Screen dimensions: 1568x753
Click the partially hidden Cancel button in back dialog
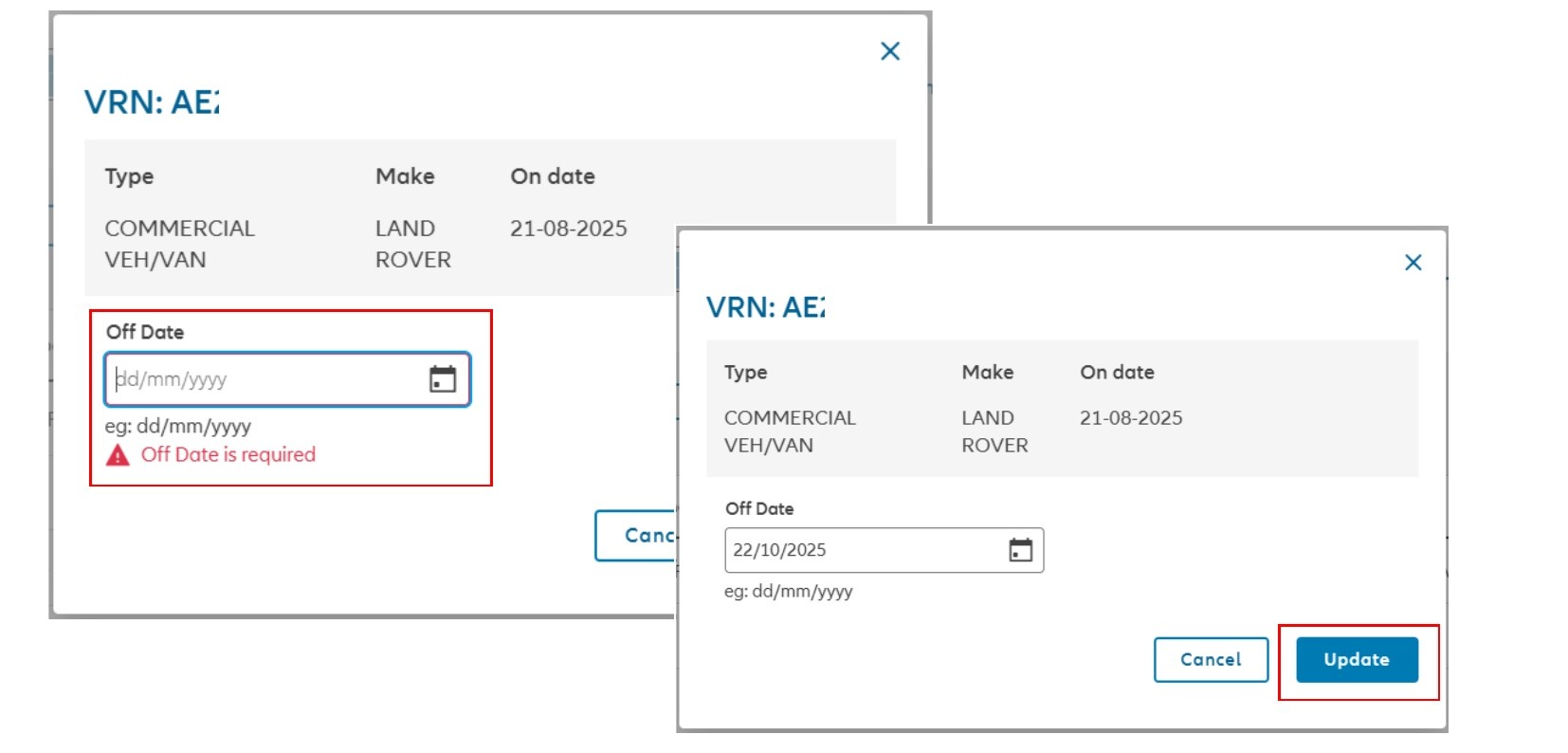[635, 536]
